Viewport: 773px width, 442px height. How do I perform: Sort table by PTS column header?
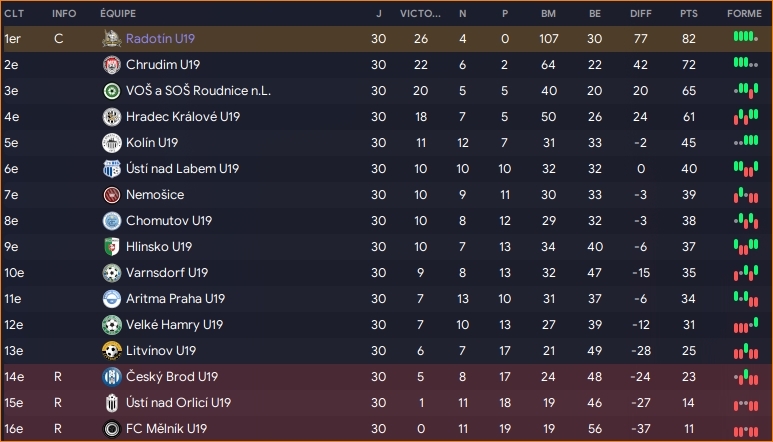688,14
